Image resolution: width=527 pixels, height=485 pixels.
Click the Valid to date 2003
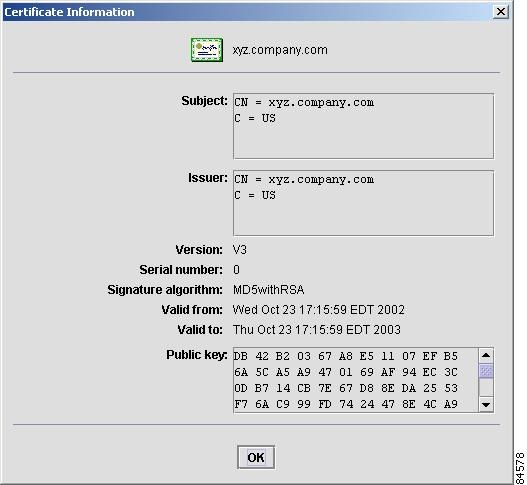[317, 330]
